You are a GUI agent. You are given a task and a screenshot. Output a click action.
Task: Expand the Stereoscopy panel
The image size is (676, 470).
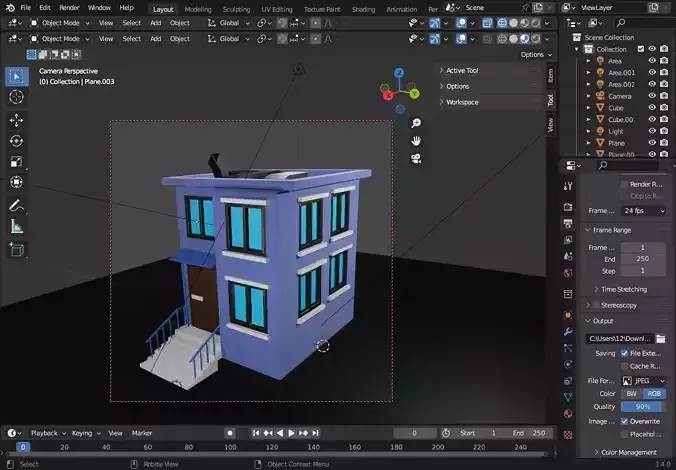click(618, 305)
